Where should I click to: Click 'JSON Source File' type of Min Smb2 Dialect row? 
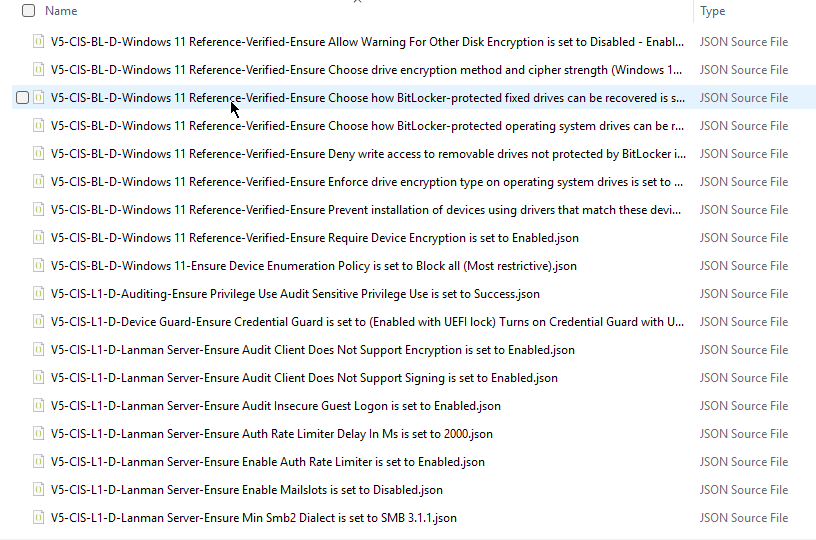[744, 518]
